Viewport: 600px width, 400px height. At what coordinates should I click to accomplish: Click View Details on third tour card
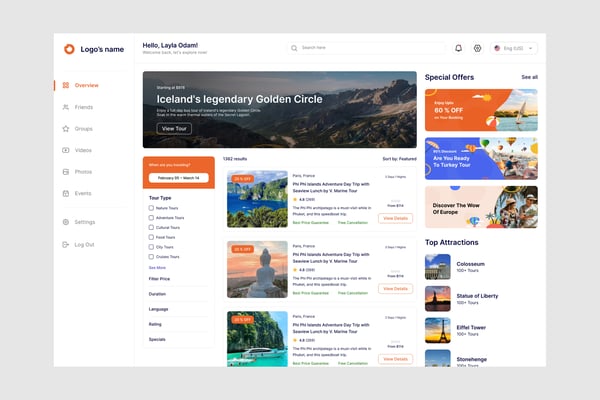pos(395,359)
